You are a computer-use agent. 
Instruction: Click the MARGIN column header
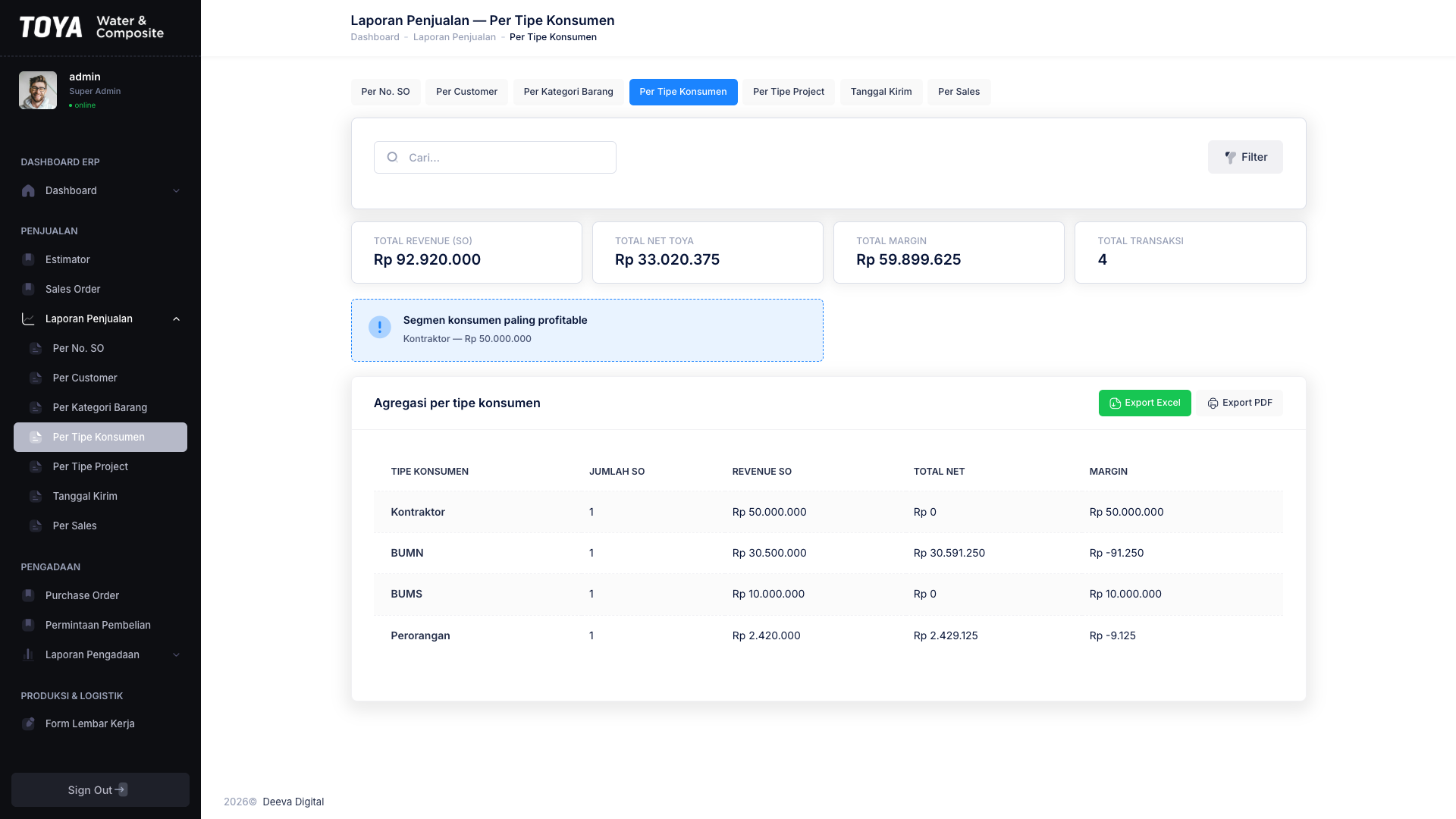[1108, 472]
